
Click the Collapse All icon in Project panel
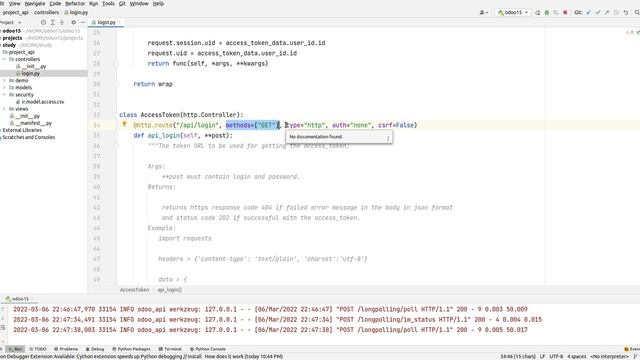click(62, 22)
